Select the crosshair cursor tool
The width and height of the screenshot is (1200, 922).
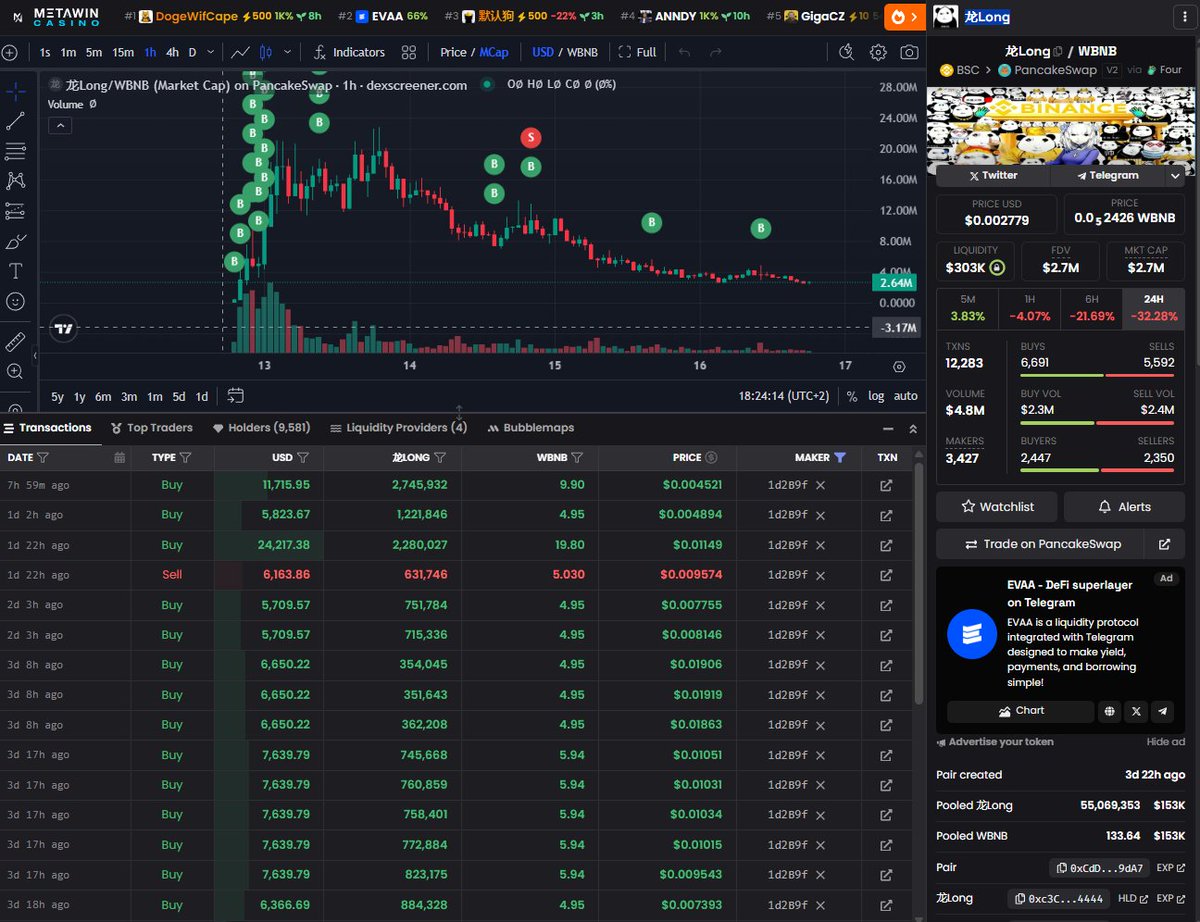coord(15,91)
